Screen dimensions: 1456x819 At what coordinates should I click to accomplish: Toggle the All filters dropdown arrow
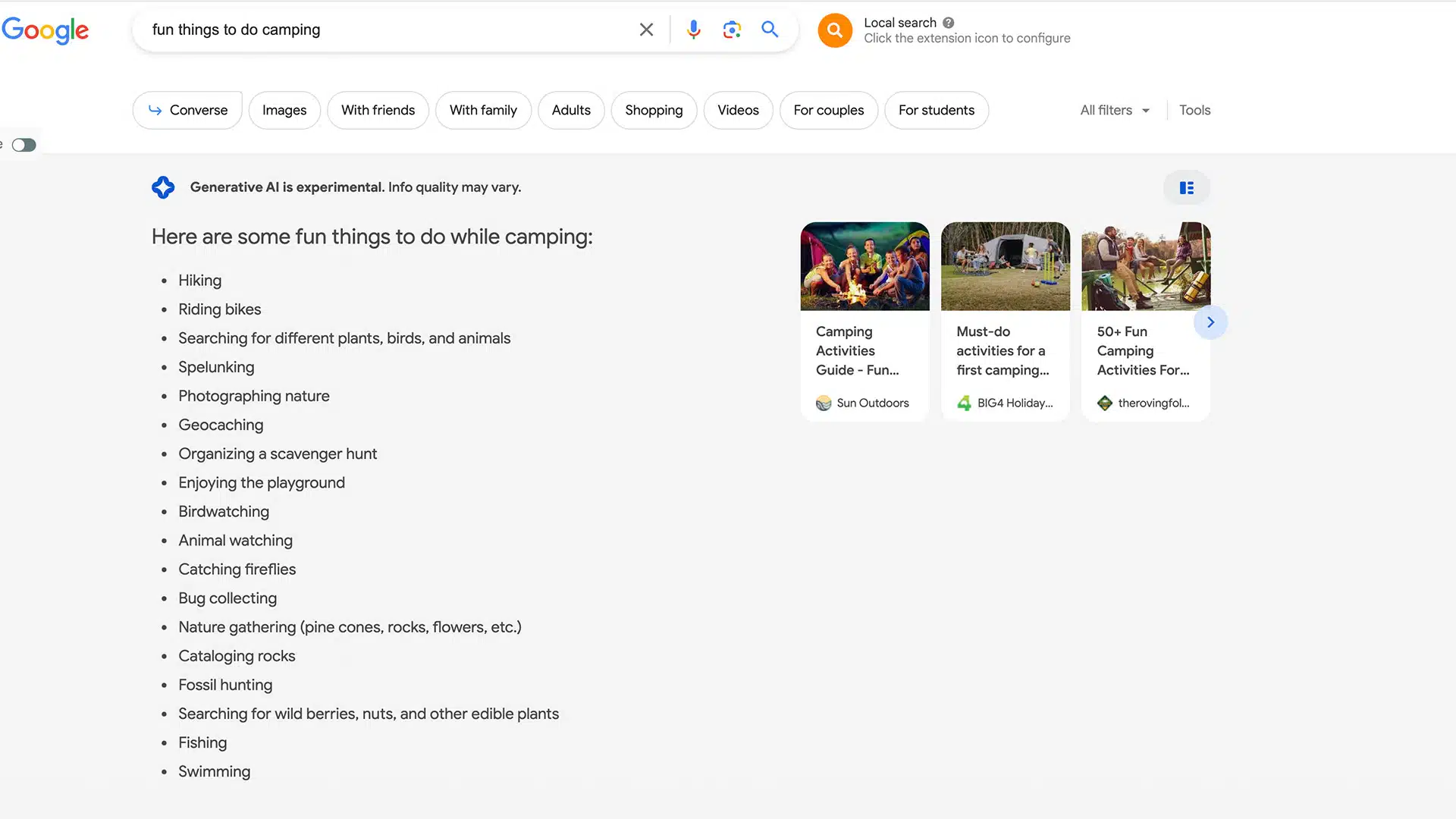[x=1146, y=110]
